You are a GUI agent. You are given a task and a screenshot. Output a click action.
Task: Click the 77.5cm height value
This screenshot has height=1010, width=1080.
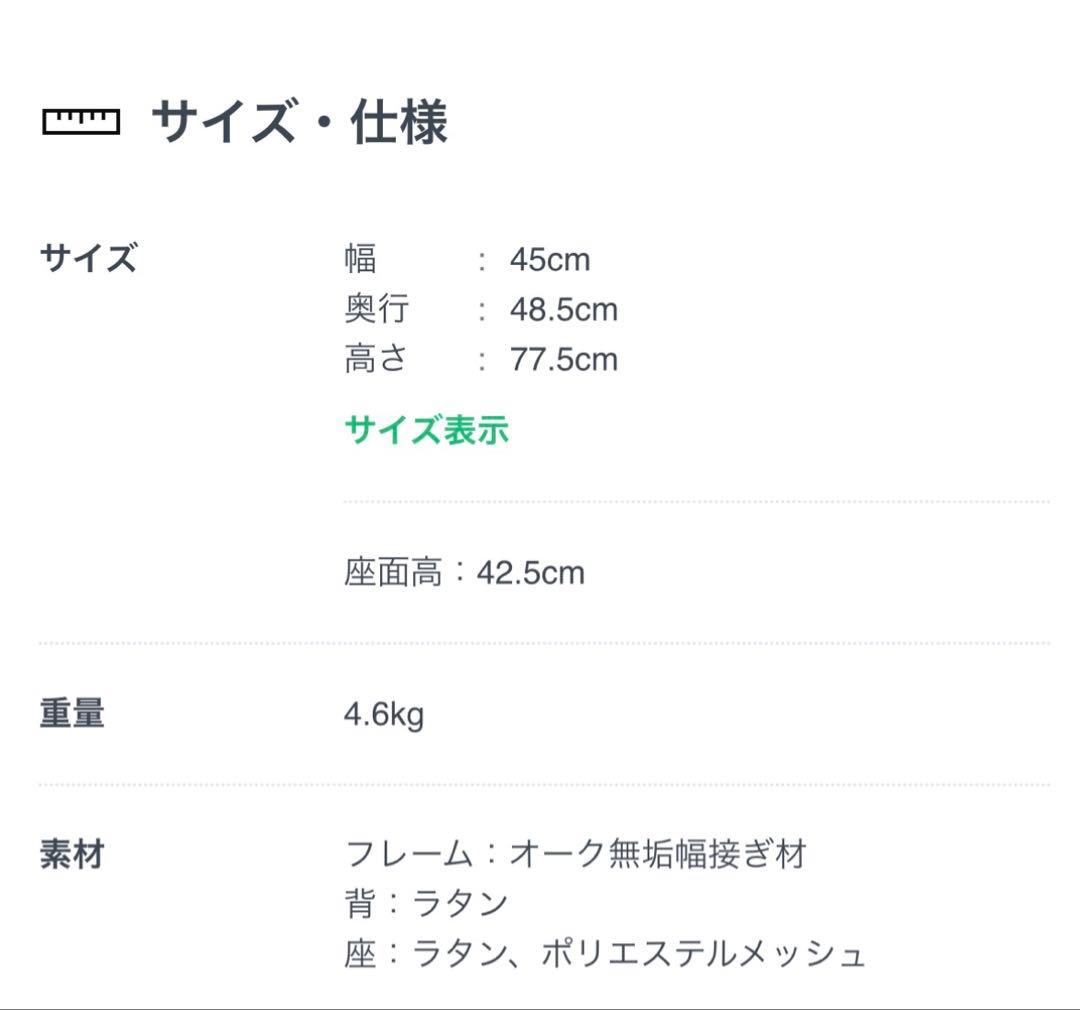(564, 360)
